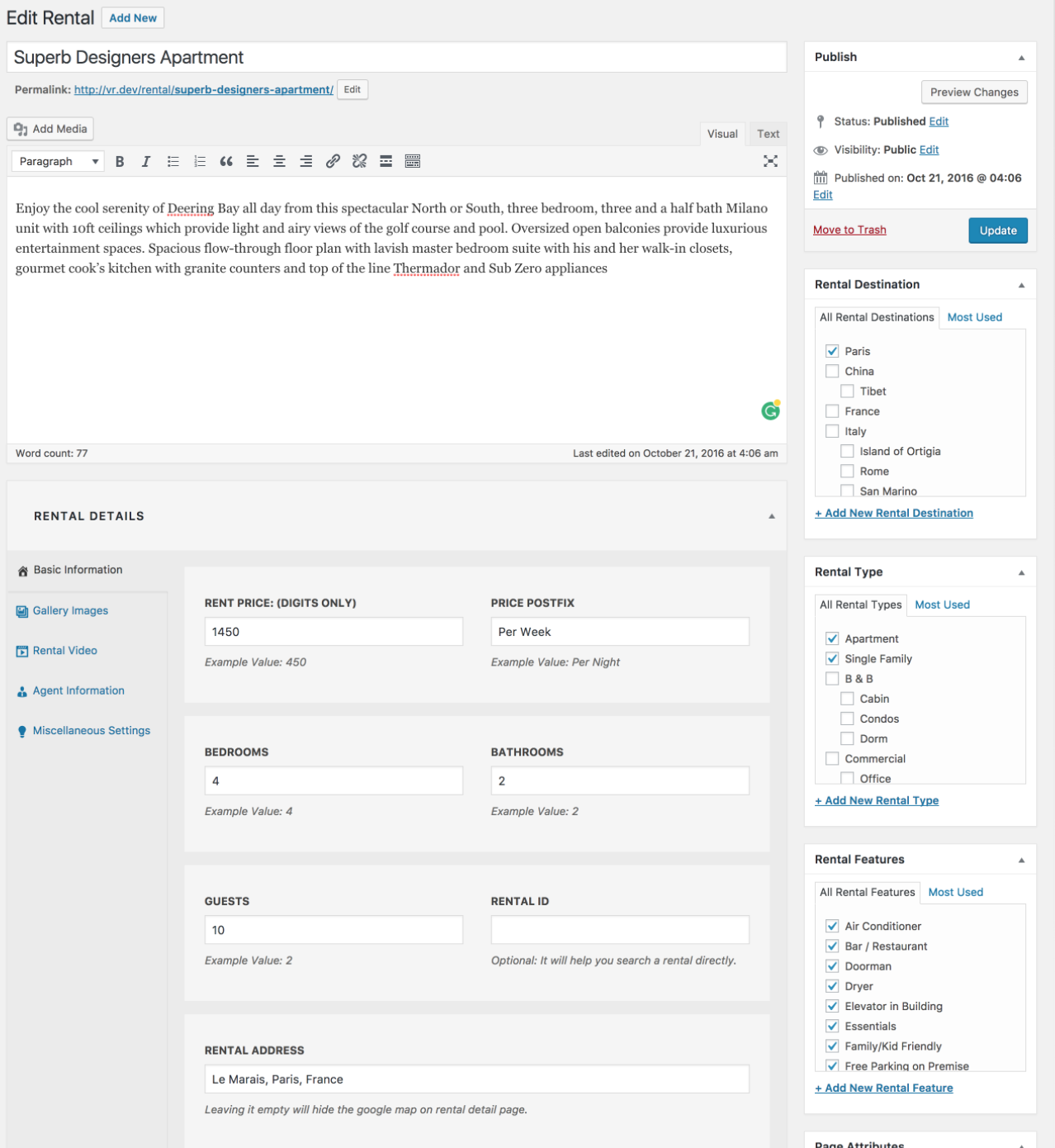Open the Agent Information section
This screenshot has width=1055, height=1148.
78,690
